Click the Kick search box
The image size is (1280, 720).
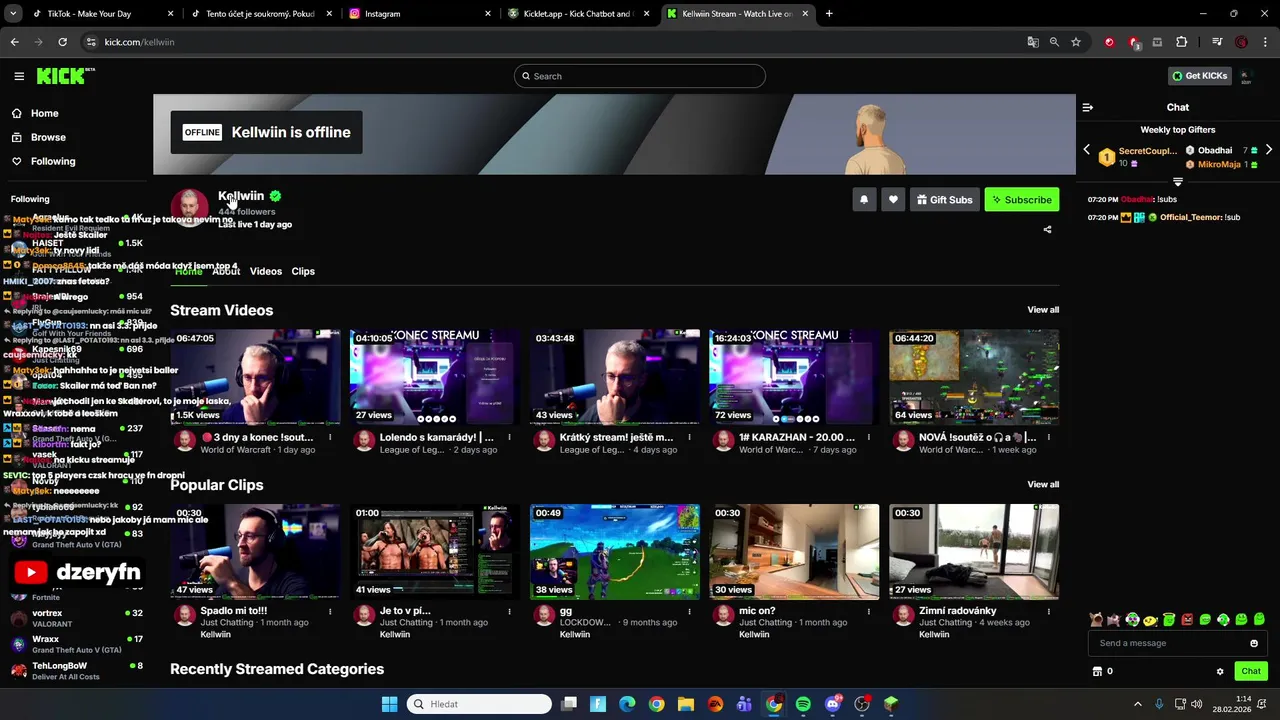click(x=640, y=76)
